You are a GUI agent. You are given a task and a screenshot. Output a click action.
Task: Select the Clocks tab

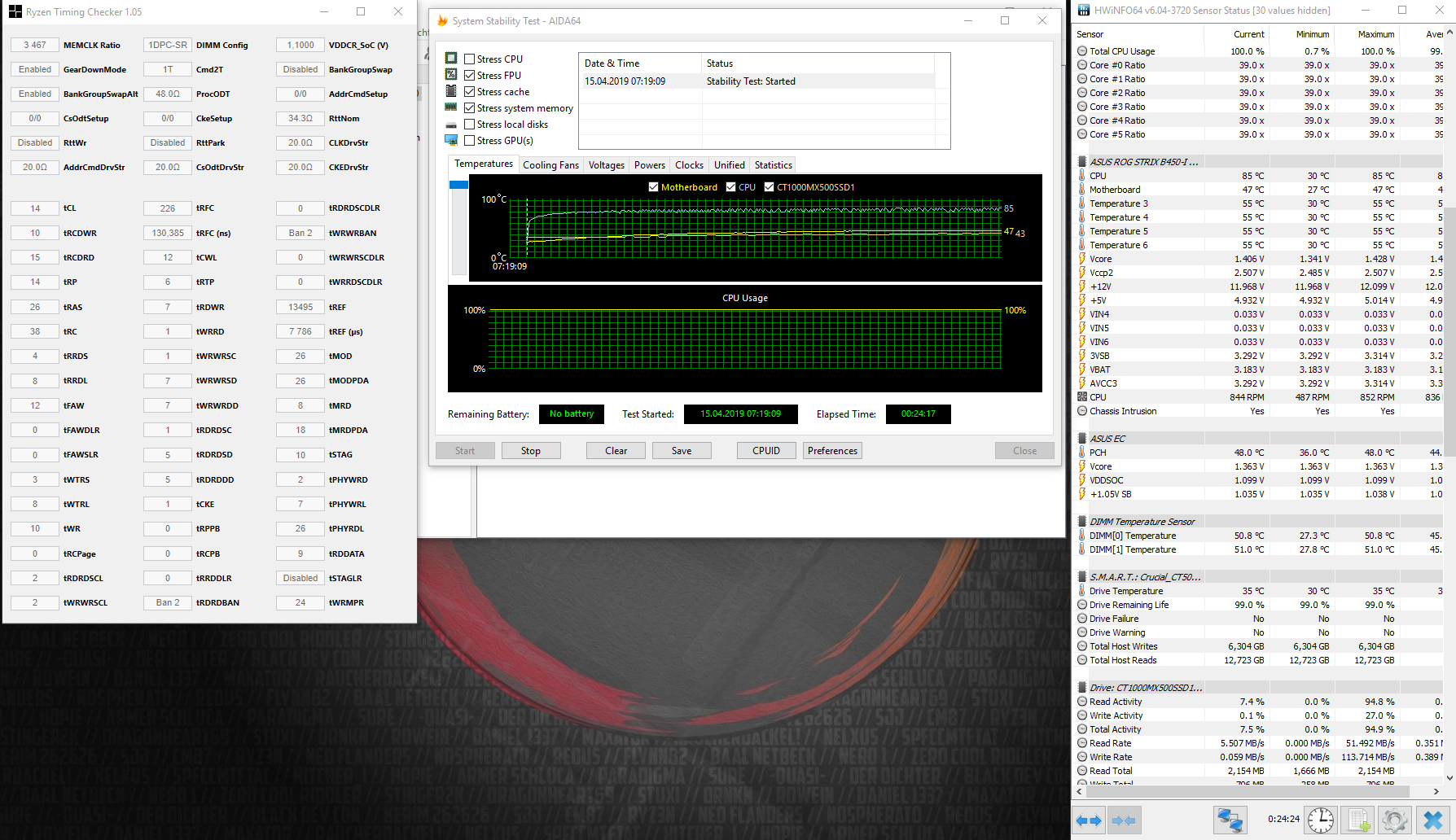coord(689,165)
